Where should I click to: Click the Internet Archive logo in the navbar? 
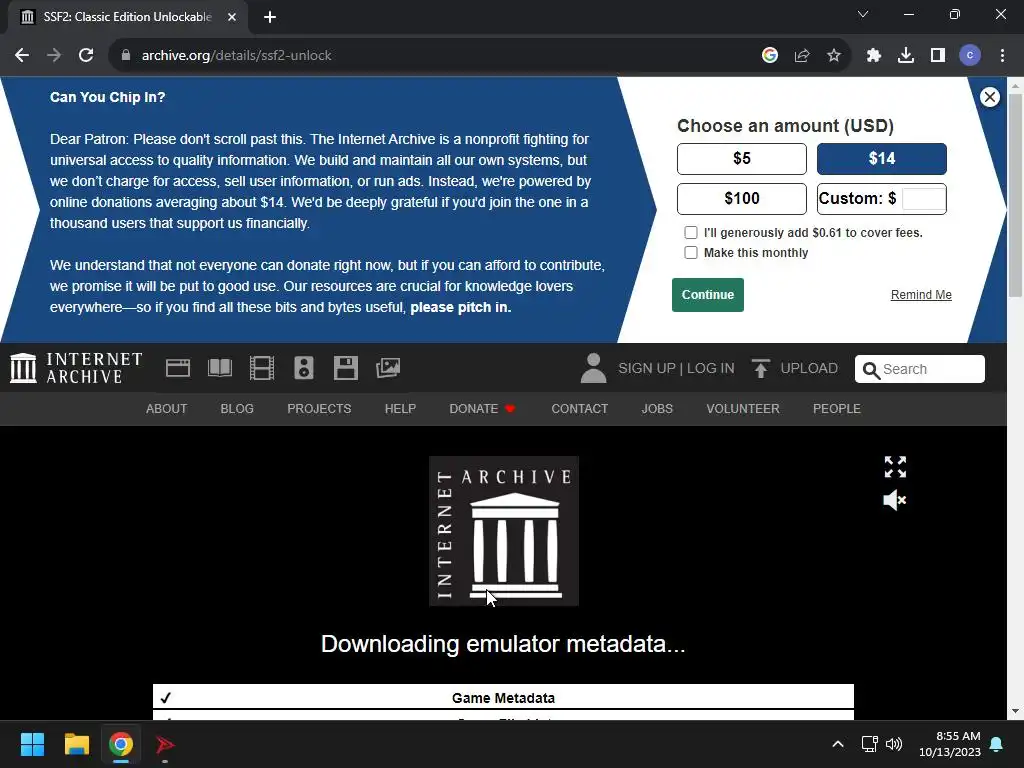point(76,368)
